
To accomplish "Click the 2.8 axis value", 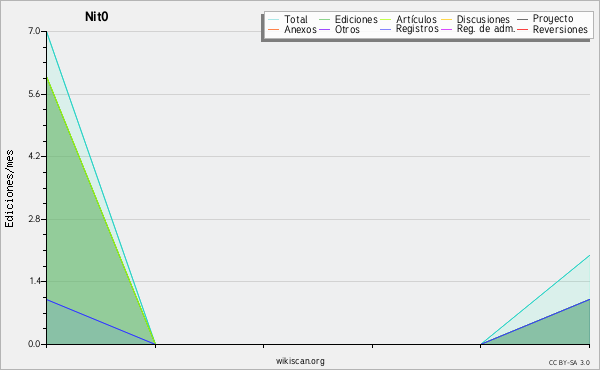I will (34, 219).
